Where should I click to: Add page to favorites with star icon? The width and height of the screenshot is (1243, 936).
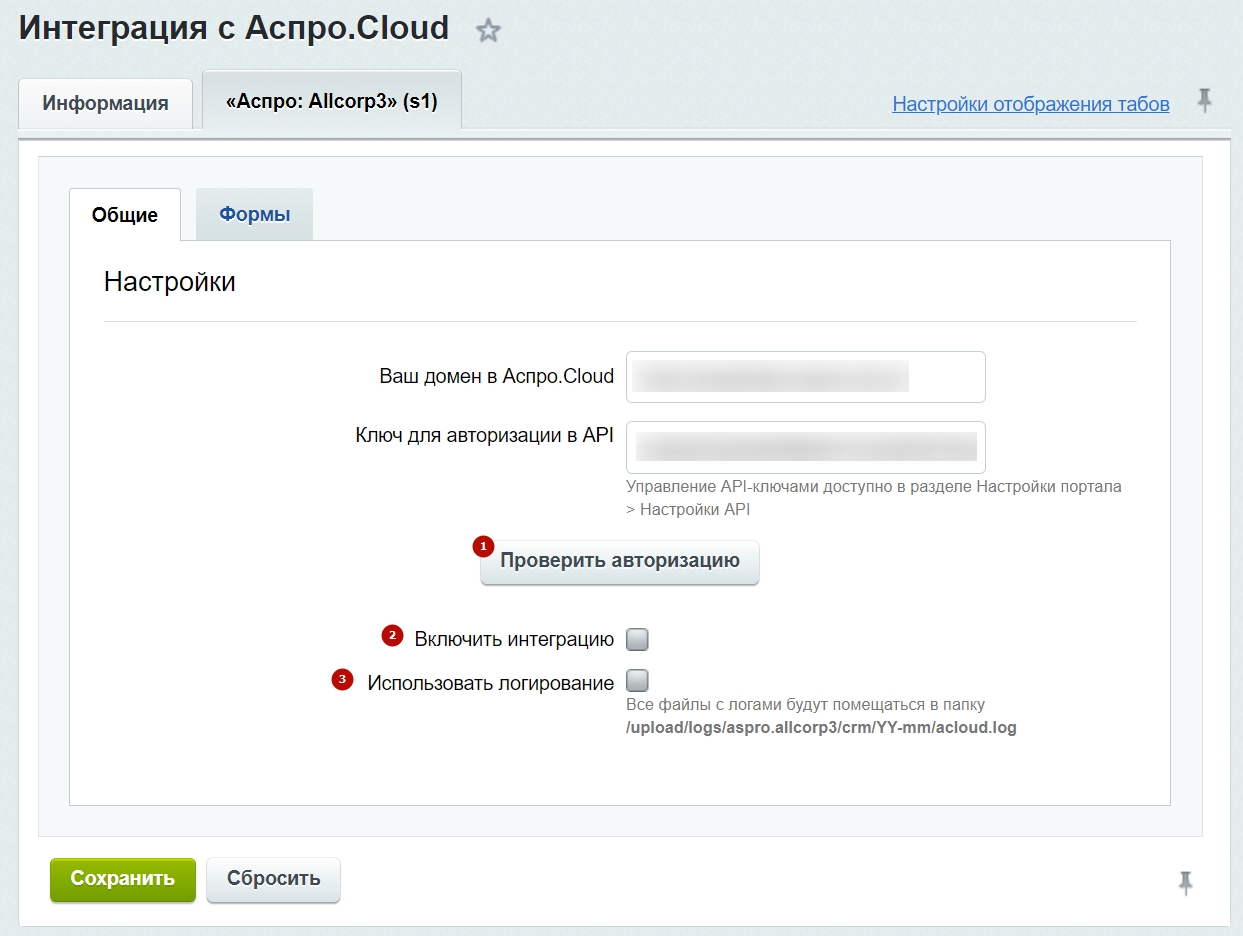click(x=488, y=31)
